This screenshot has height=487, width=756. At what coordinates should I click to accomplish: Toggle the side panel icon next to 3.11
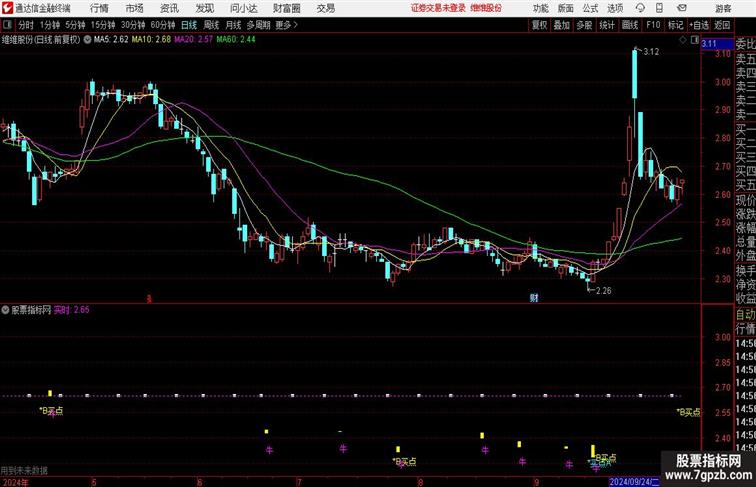[x=695, y=41]
